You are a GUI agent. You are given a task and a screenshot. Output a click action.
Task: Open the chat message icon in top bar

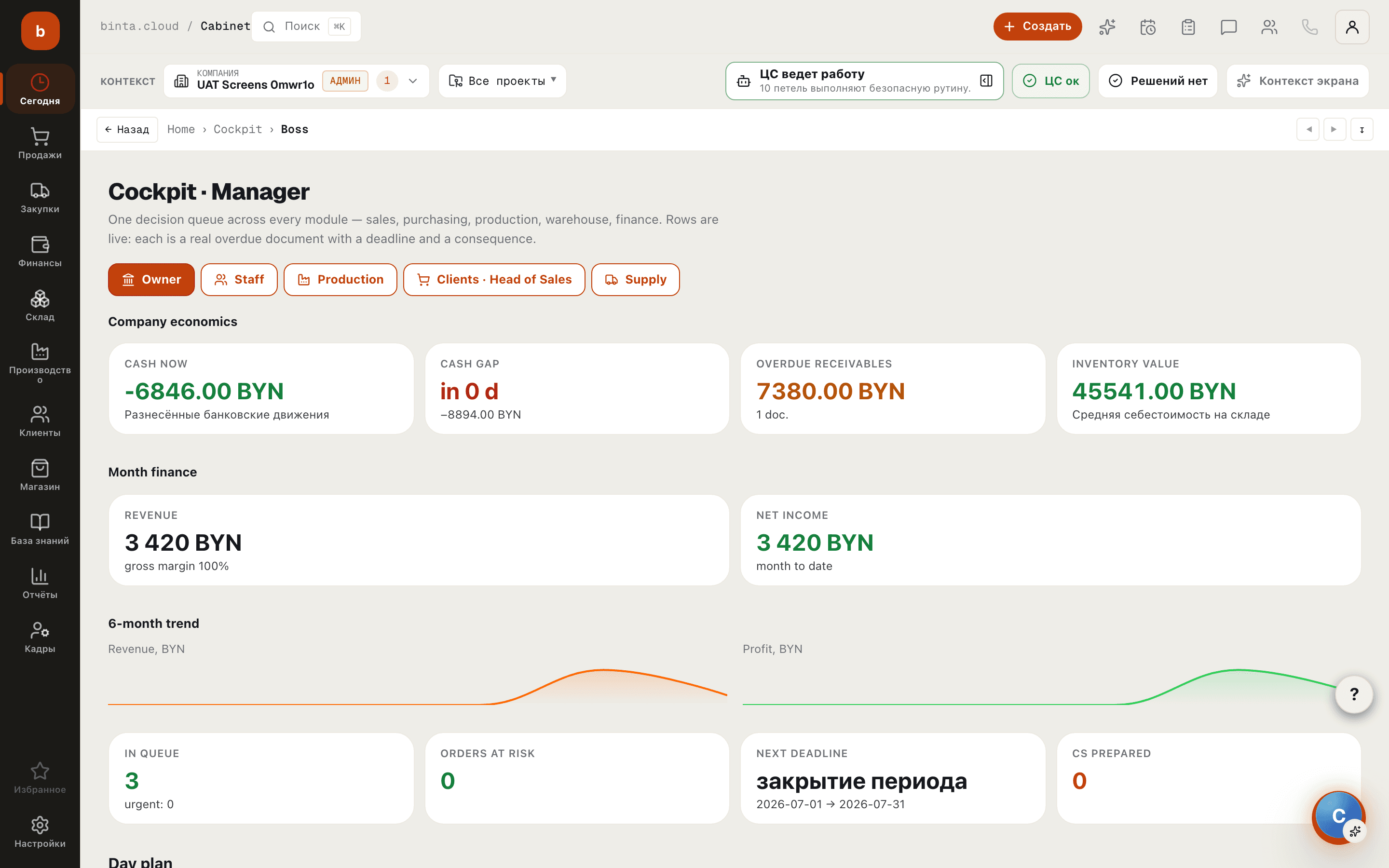click(x=1229, y=27)
